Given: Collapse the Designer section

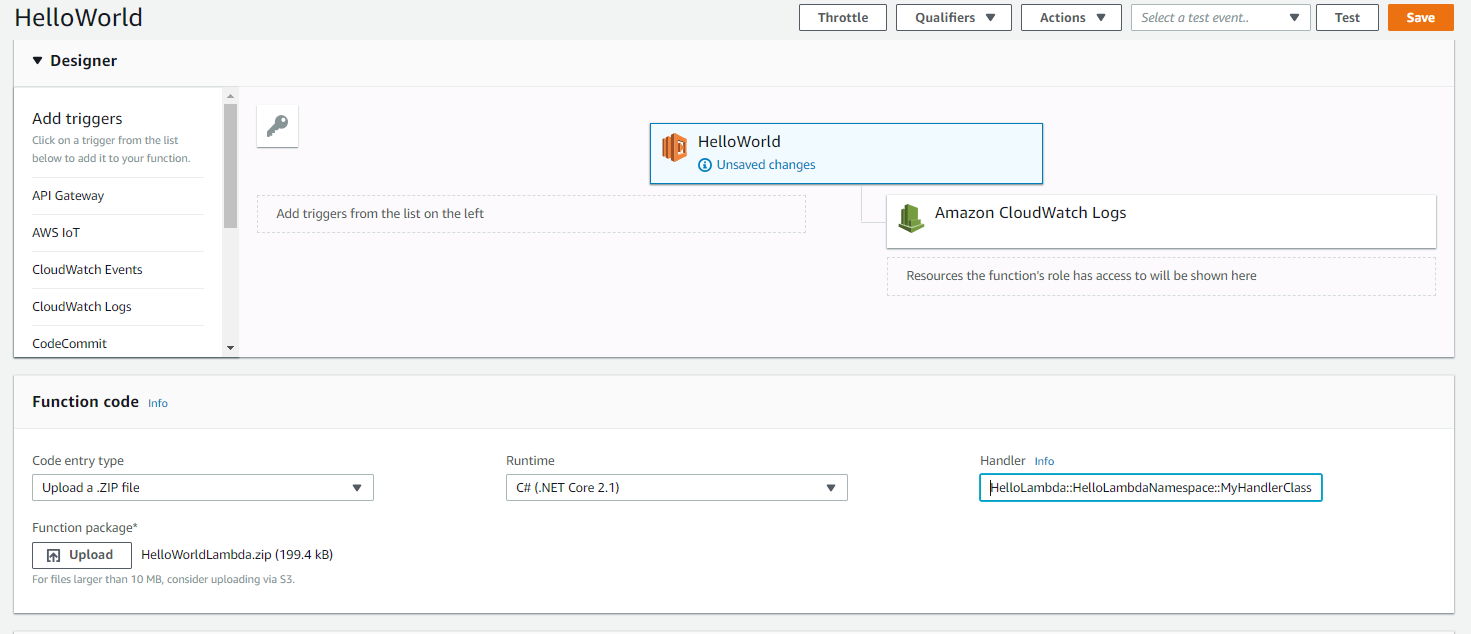Looking at the screenshot, I should tap(38, 61).
